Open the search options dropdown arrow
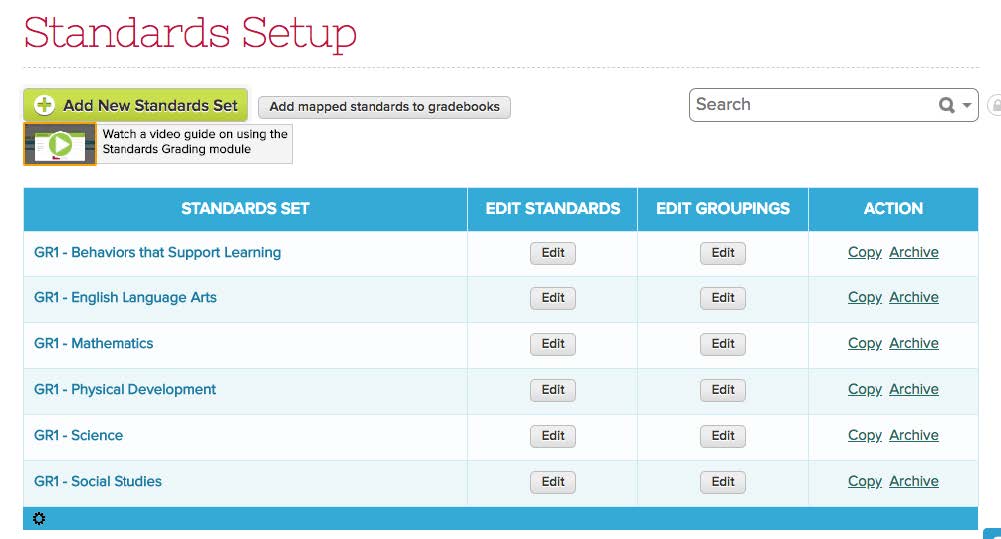Screen dimensions: 1001x539 tap(967, 105)
